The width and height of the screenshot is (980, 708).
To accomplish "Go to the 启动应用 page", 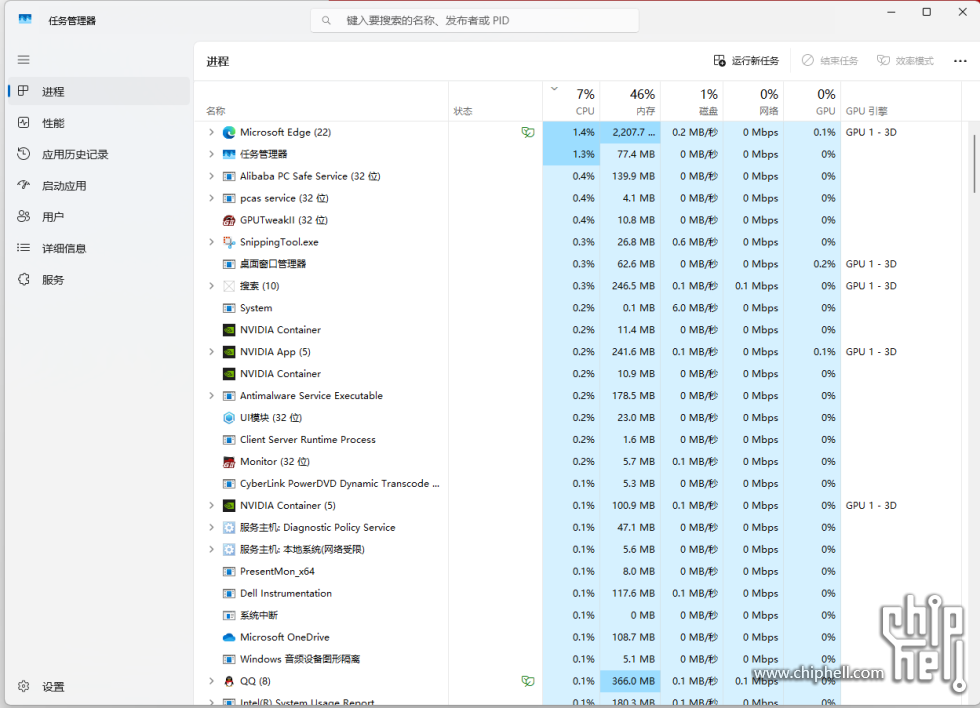I will (x=99, y=186).
